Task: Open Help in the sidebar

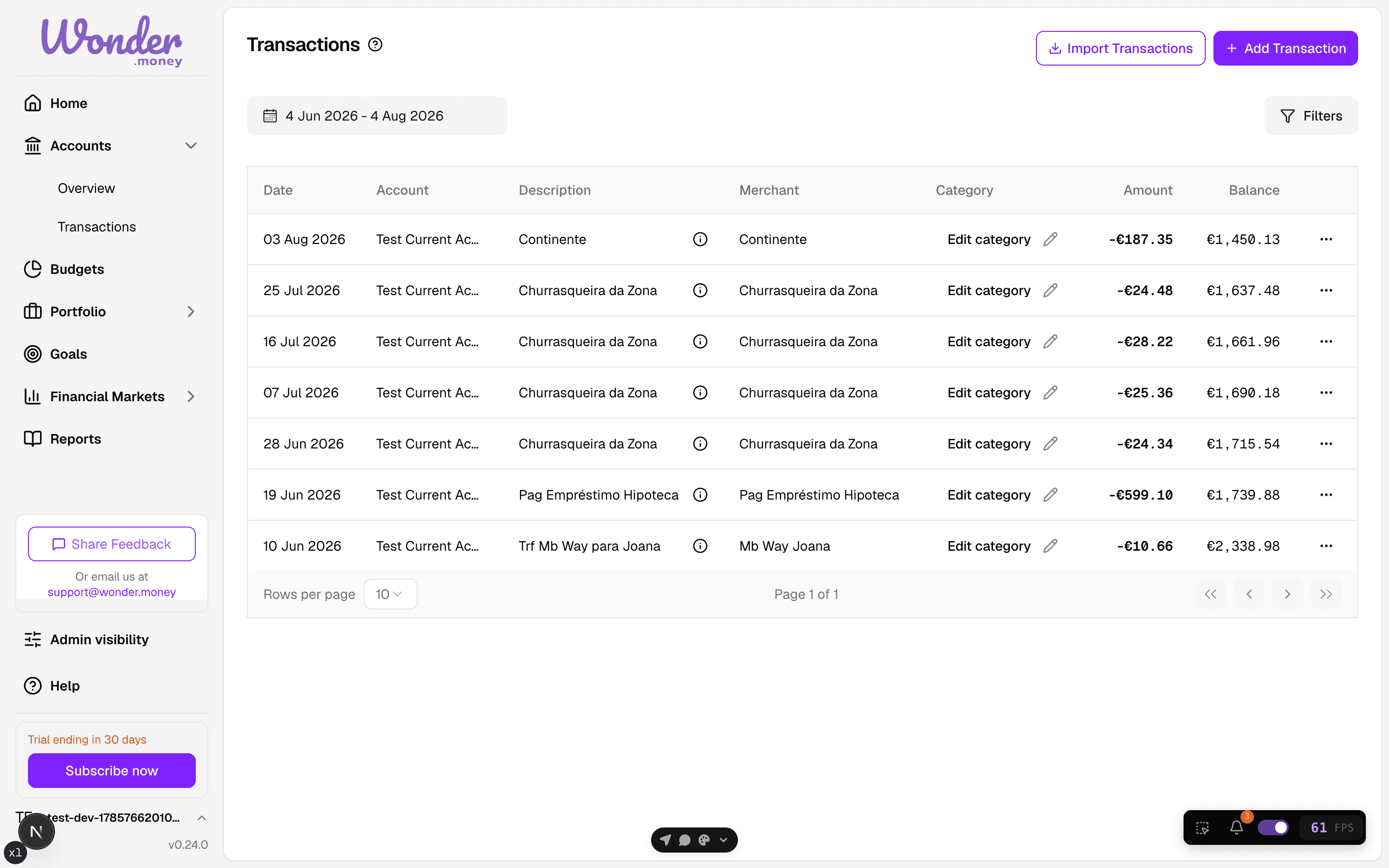Action: point(64,686)
